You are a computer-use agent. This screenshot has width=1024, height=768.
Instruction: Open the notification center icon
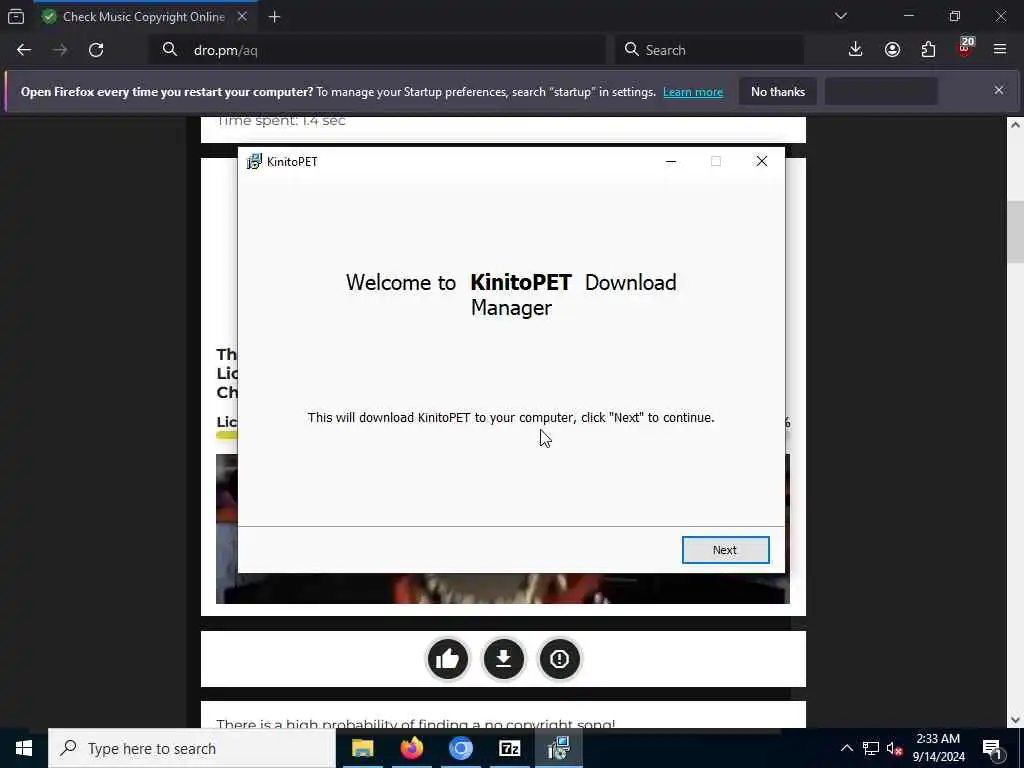993,748
